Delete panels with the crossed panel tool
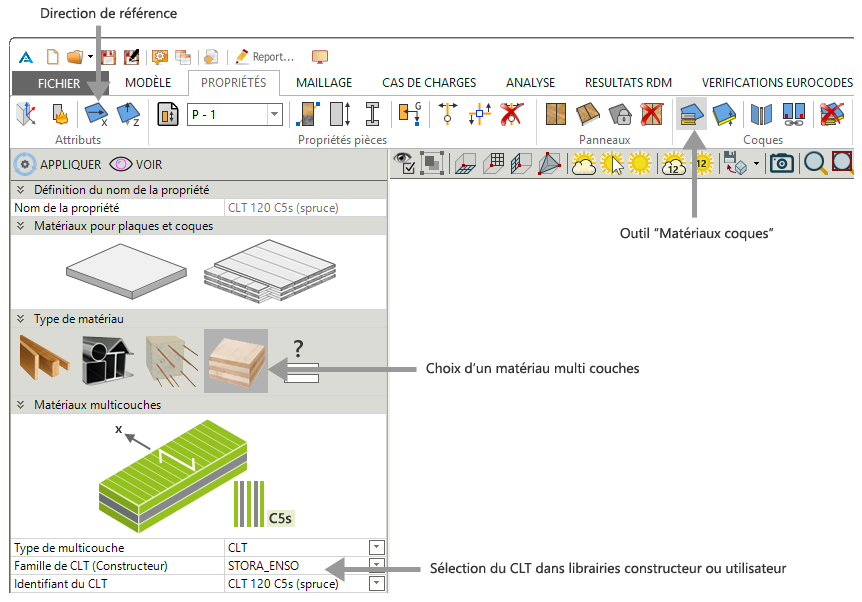 point(652,114)
